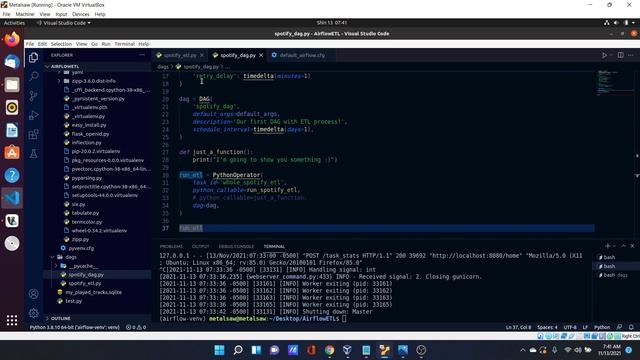This screenshot has height=360, width=640.
Task: Open pyvenv.cfg in the explorer
Action: coord(81,248)
